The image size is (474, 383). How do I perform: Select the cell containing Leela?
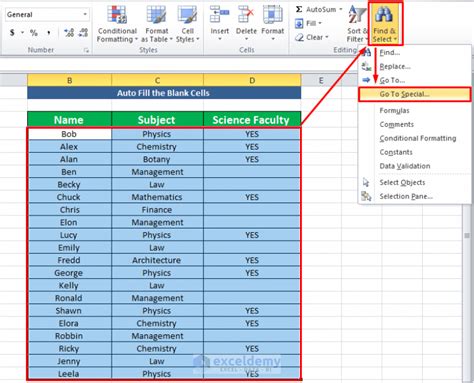pyautogui.click(x=69, y=374)
